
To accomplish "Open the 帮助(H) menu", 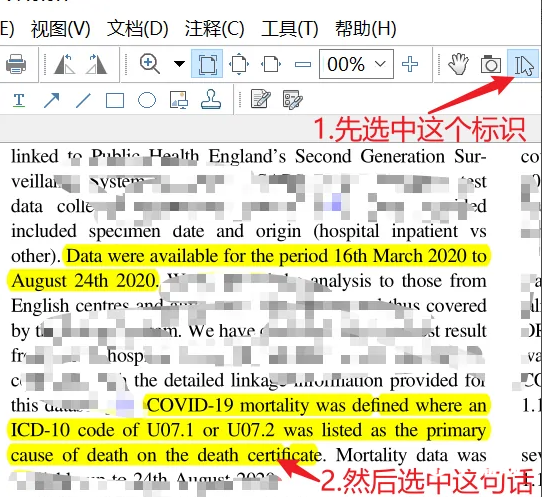I will [366, 29].
